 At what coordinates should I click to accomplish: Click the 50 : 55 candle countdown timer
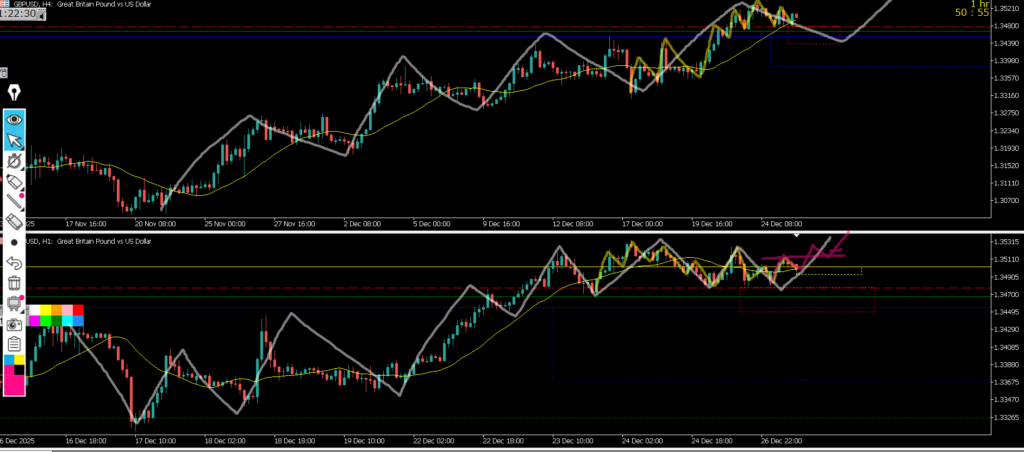[x=972, y=12]
